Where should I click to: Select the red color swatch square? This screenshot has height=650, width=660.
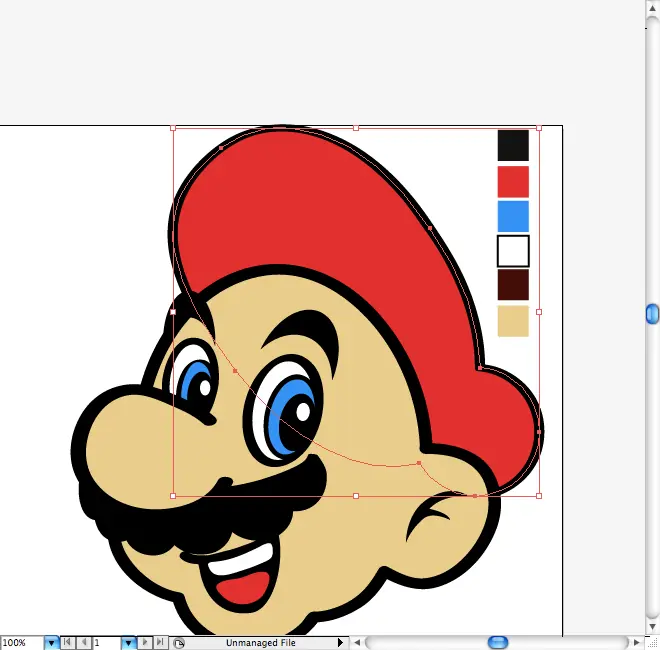pyautogui.click(x=513, y=181)
